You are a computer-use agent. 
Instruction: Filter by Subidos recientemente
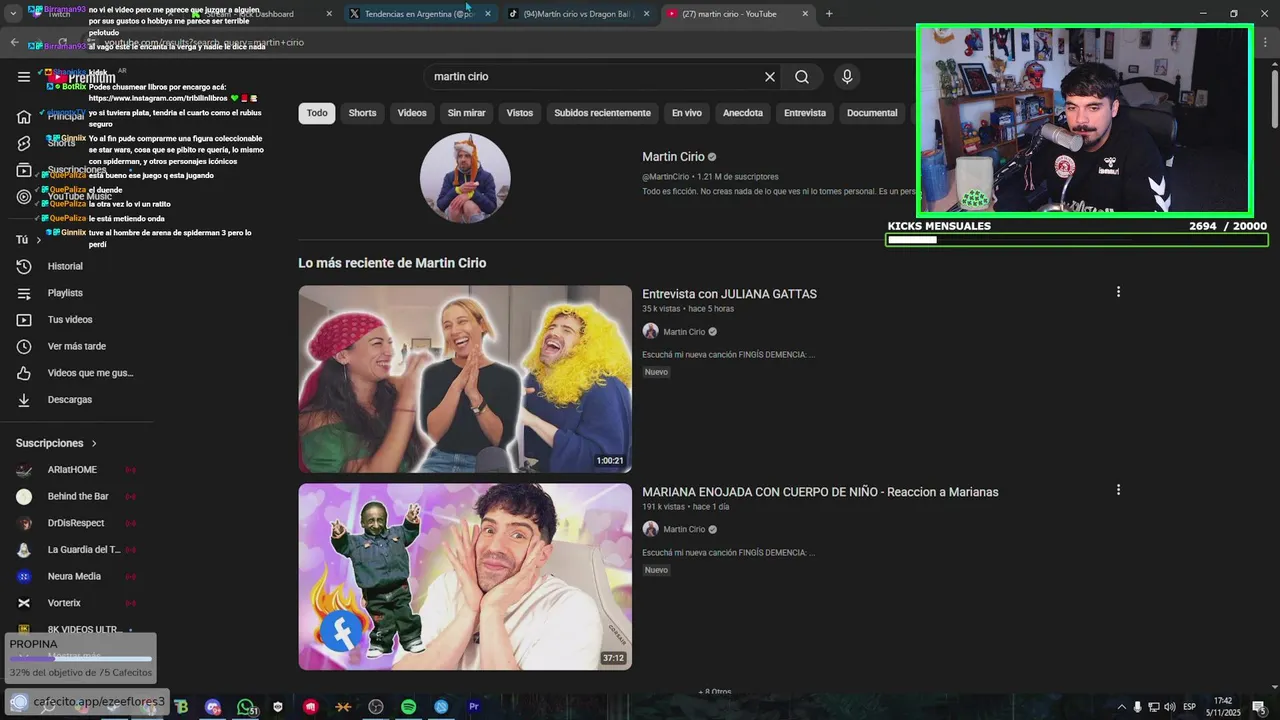click(x=603, y=113)
